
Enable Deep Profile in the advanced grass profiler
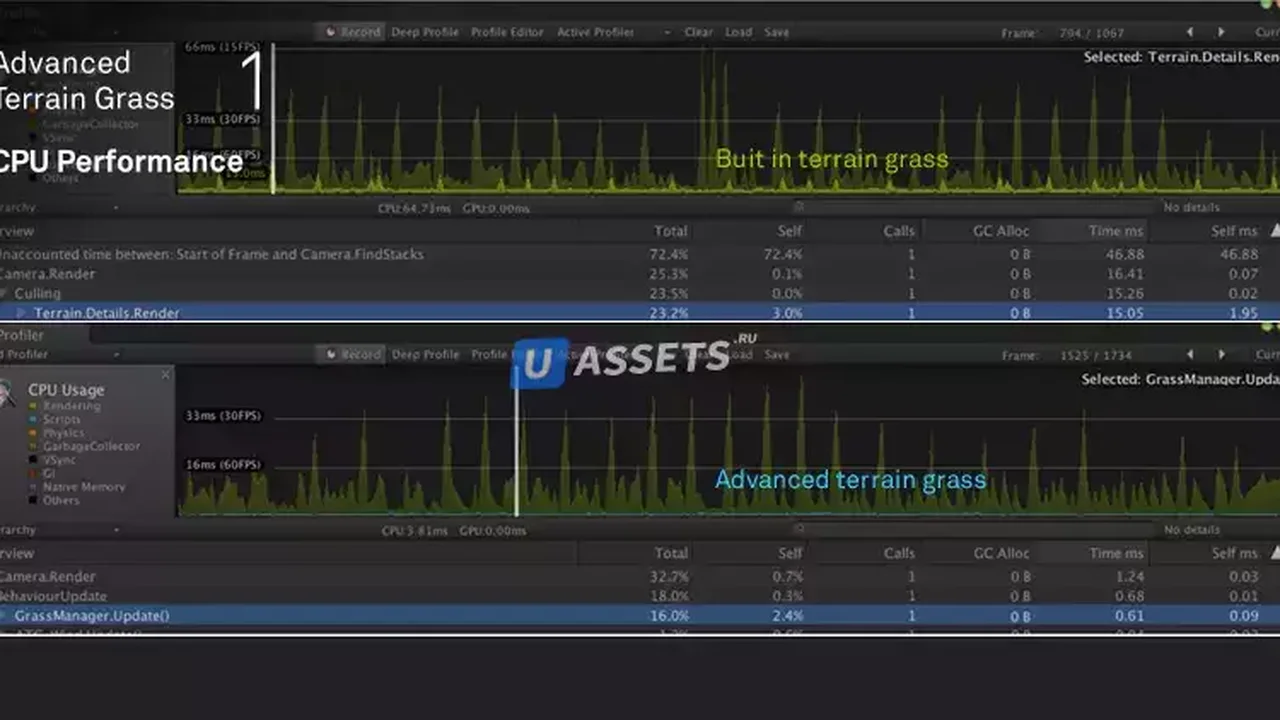tap(425, 354)
